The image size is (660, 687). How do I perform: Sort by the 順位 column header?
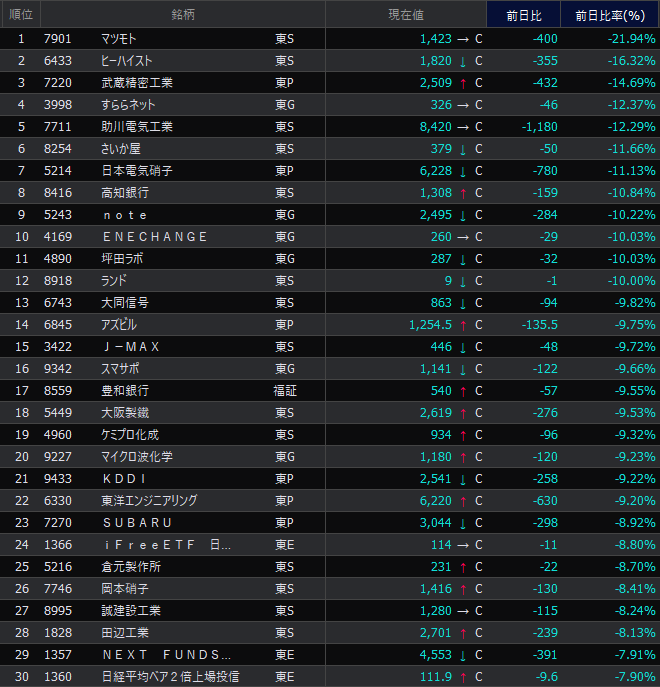coord(21,14)
